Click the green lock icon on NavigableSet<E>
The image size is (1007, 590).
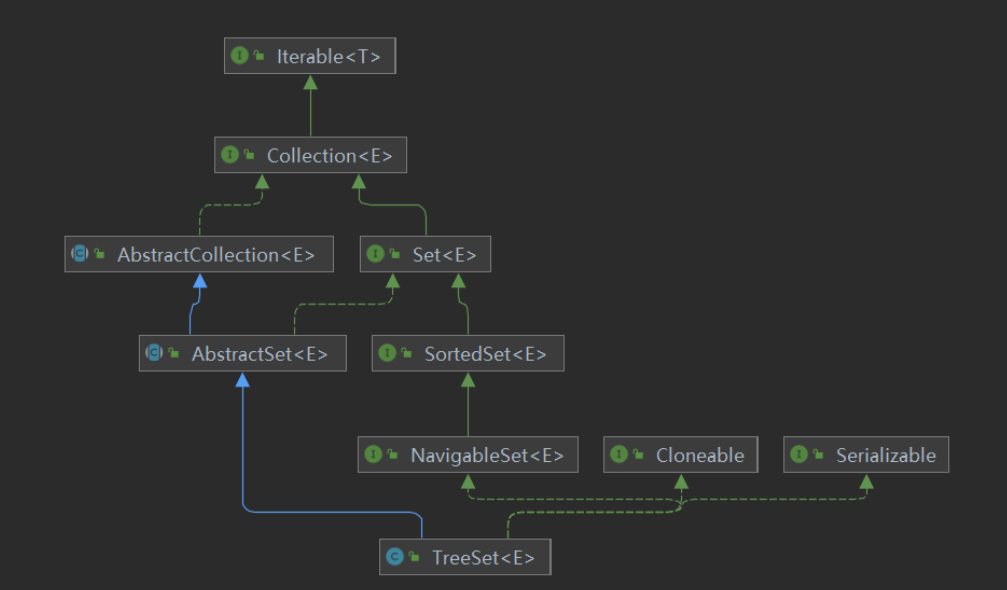[391, 455]
